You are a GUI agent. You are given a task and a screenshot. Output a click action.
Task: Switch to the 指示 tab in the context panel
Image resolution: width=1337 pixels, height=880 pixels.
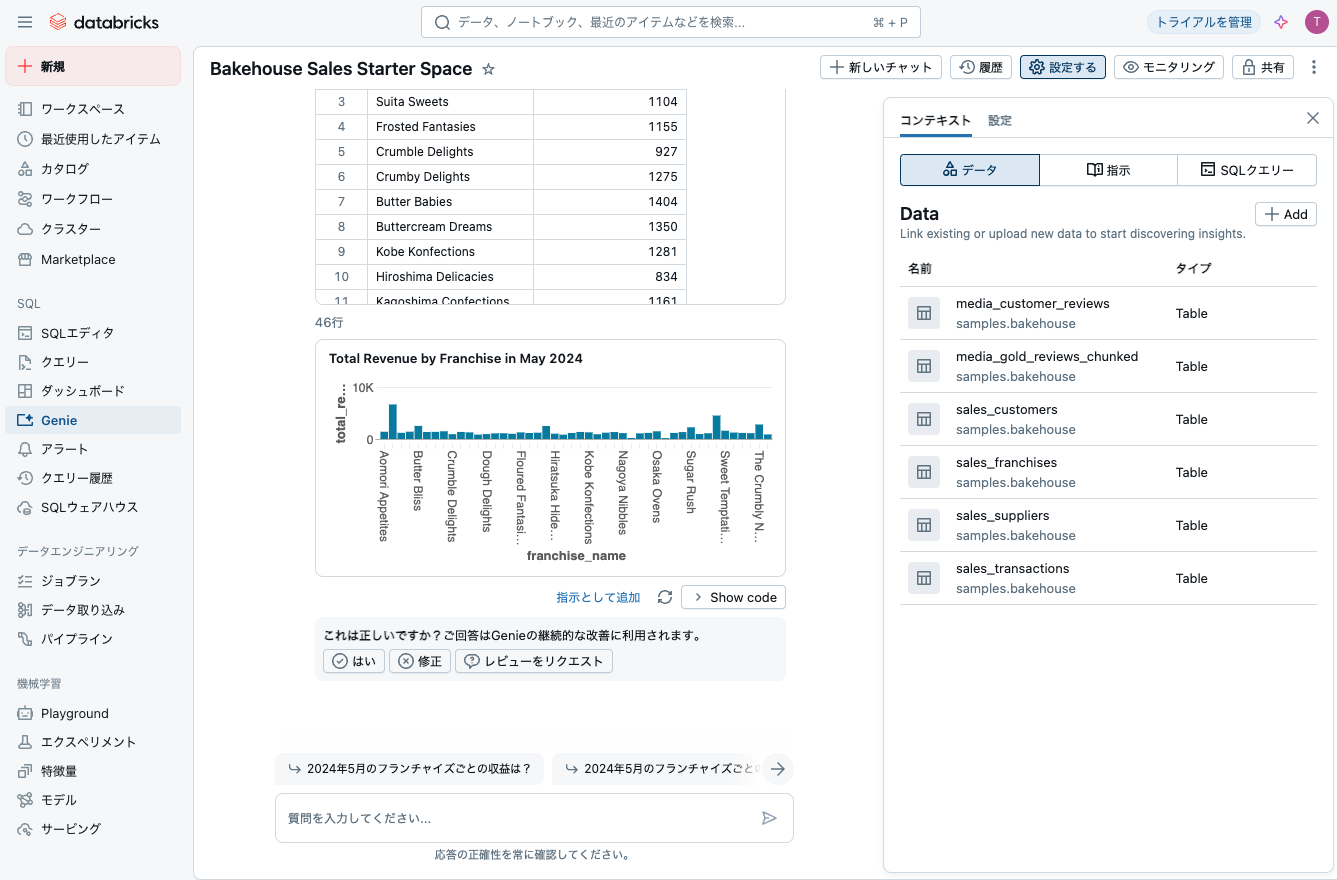coord(1108,169)
